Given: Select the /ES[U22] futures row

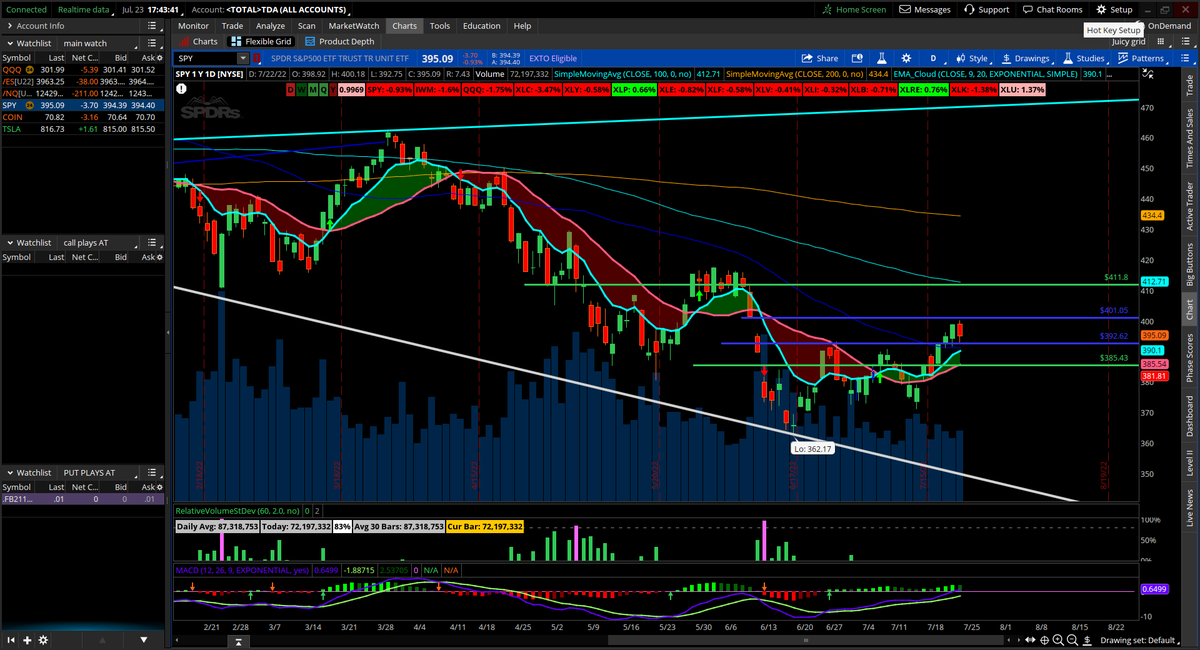Looking at the screenshot, I should click(84, 81).
